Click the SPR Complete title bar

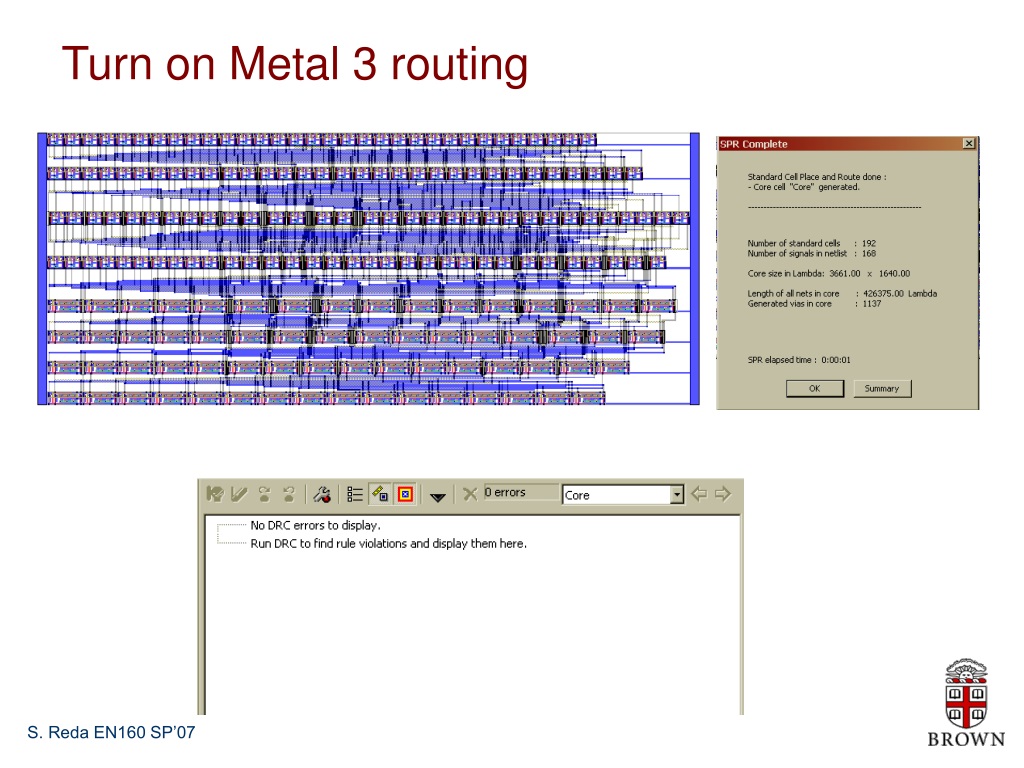847,144
